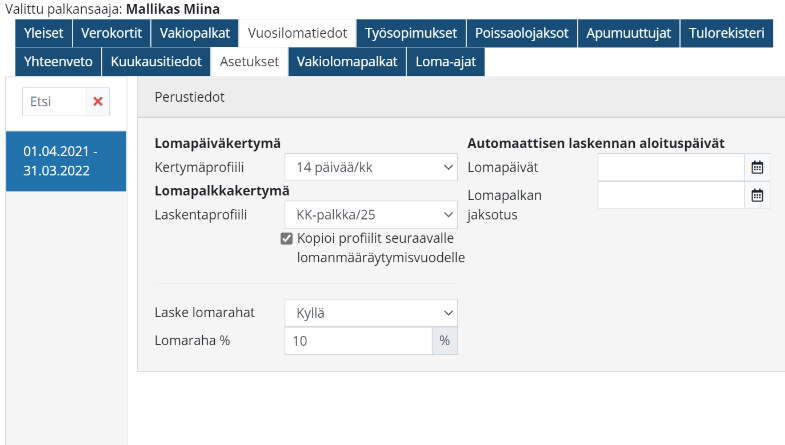Toggle Kopioi profiilit seuraavalle checkbox
The image size is (785, 445).
point(287,238)
